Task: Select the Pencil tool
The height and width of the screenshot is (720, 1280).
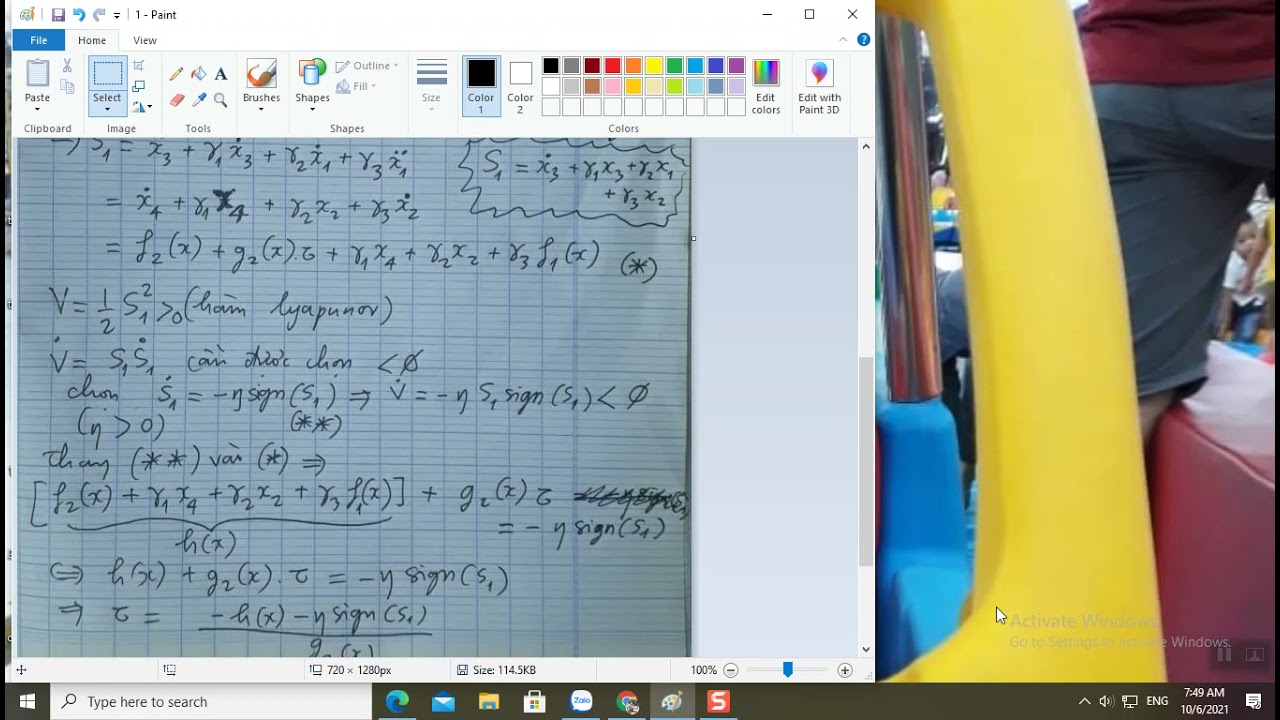Action: click(x=177, y=74)
